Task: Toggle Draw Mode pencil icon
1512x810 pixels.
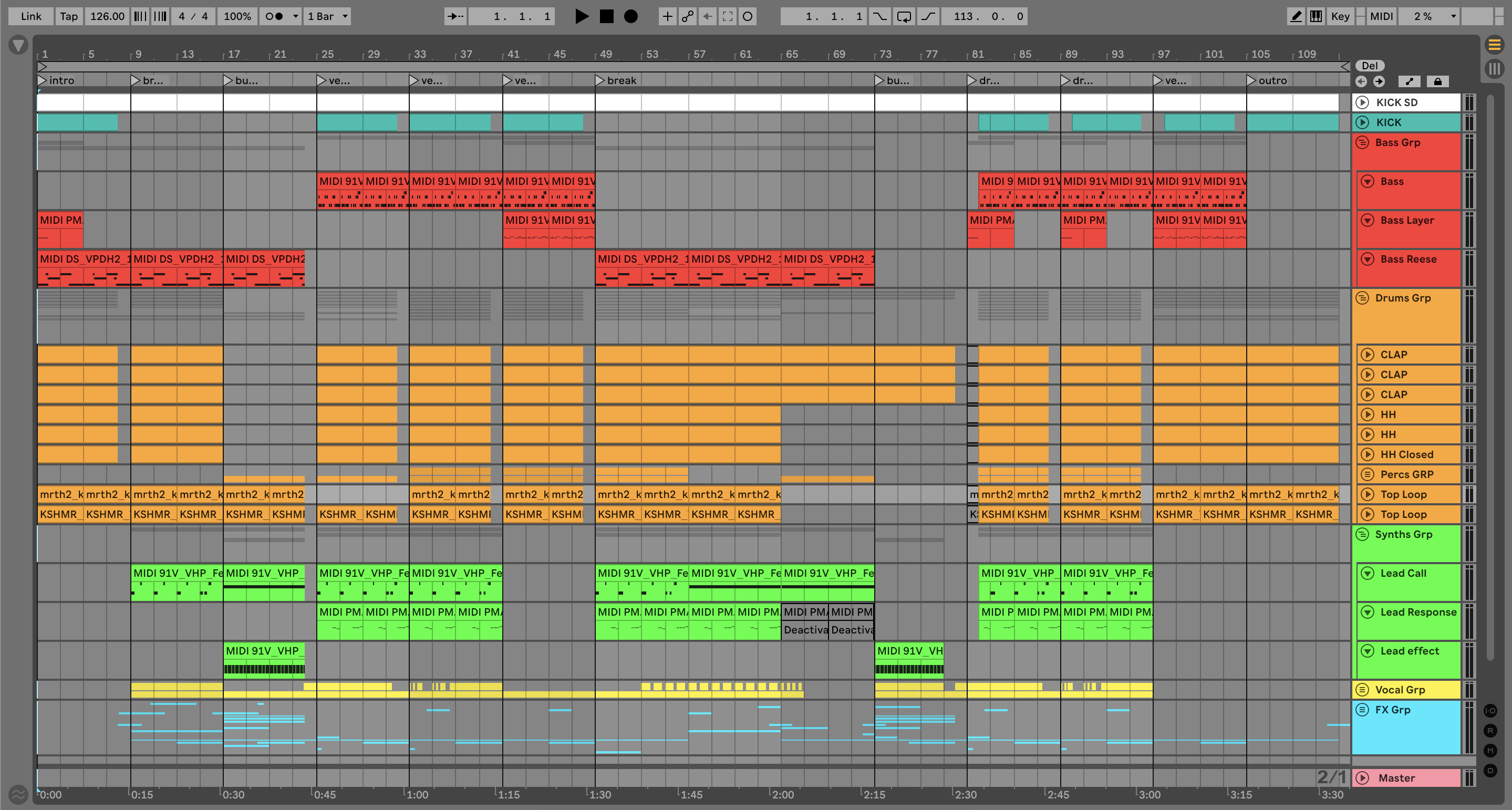Action: coord(1296,16)
